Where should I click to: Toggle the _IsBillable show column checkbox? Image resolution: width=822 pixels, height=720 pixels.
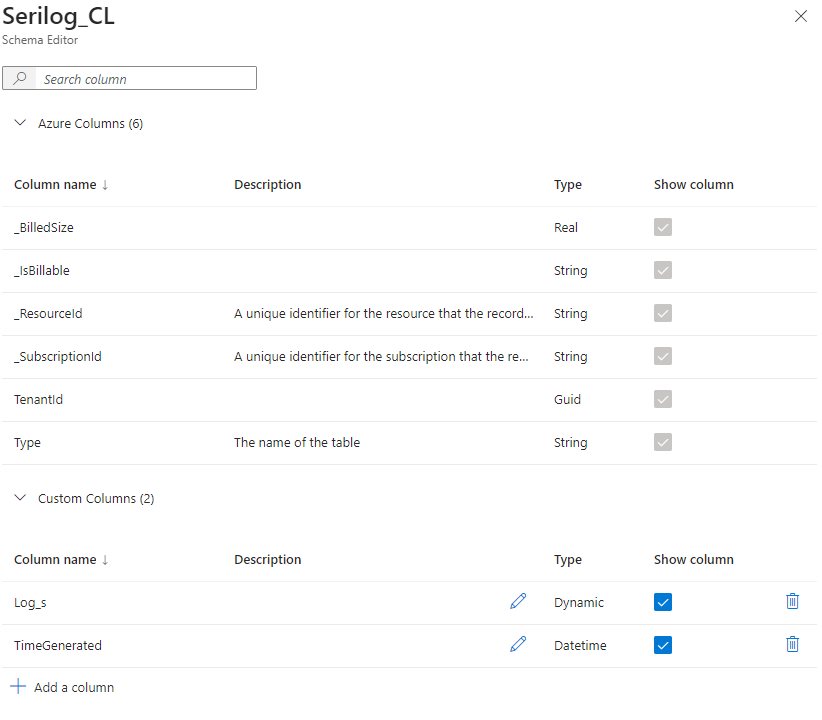[x=663, y=270]
